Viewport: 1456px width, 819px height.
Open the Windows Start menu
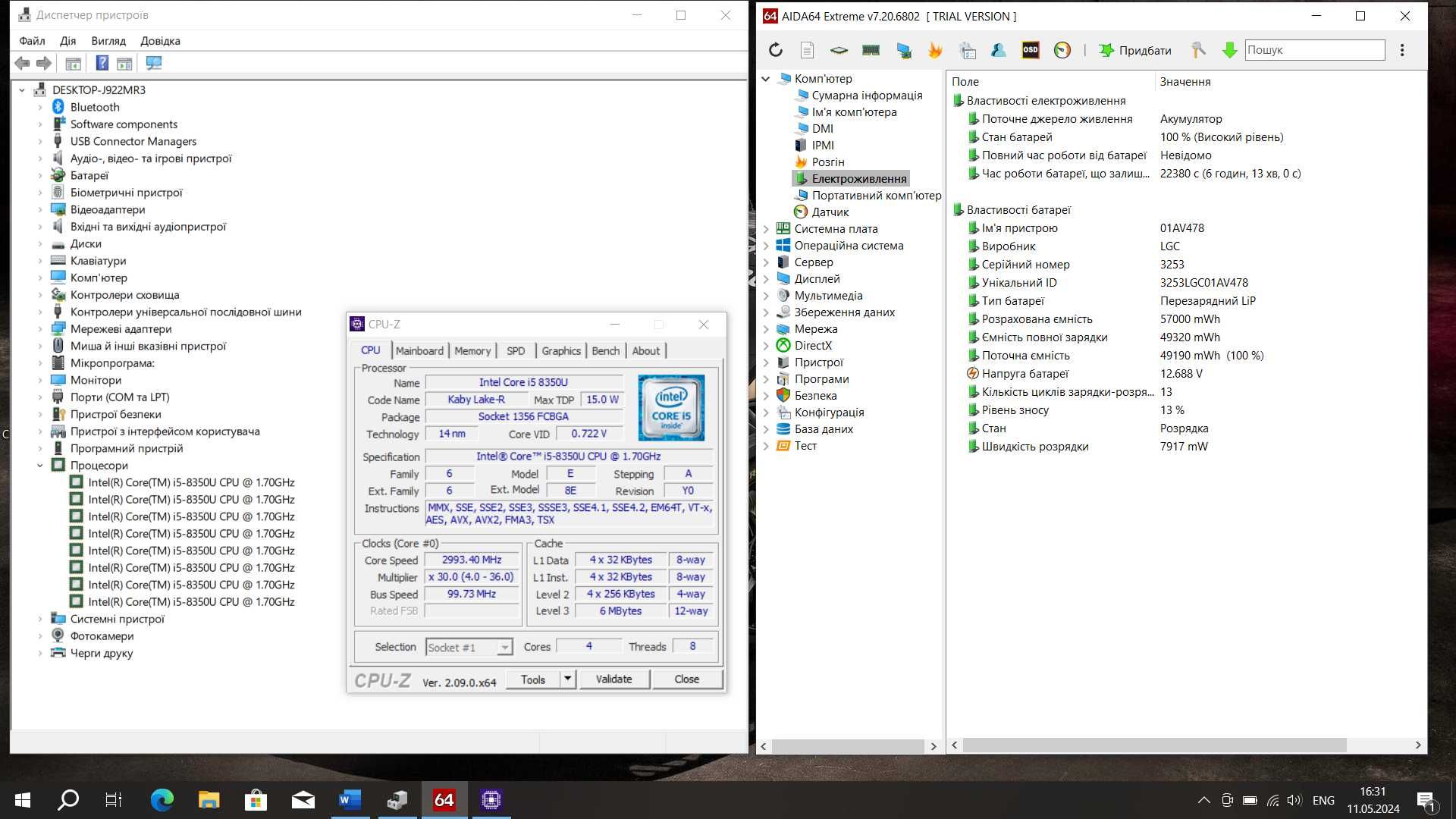(x=23, y=799)
